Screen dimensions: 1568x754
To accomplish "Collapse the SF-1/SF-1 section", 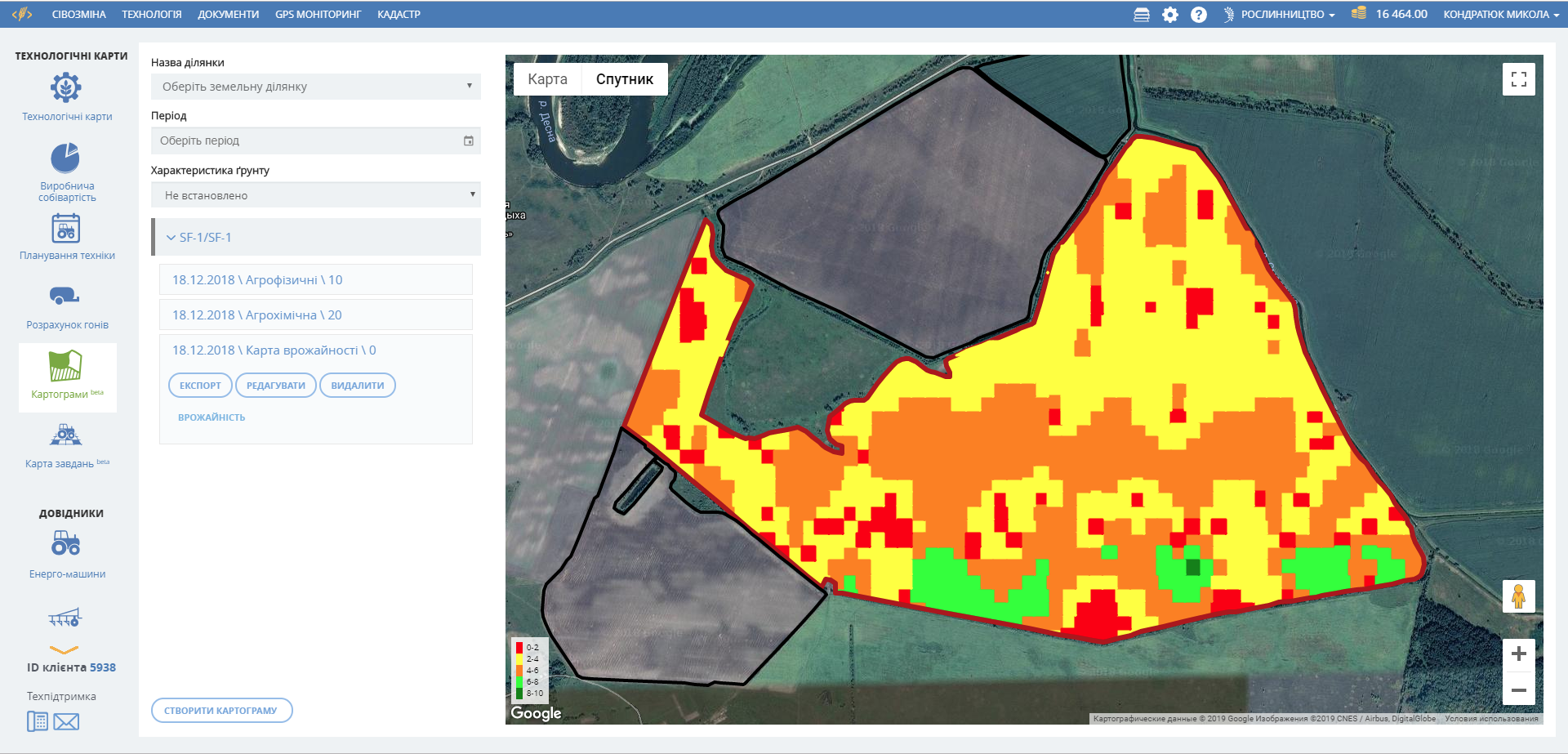I will (171, 238).
